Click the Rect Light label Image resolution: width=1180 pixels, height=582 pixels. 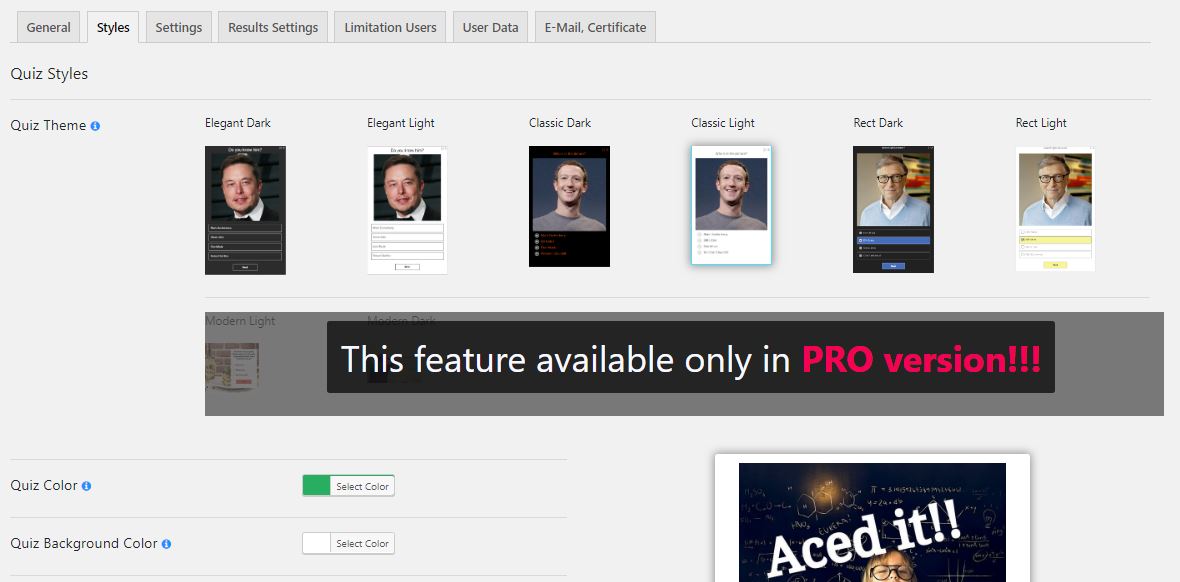pyautogui.click(x=1042, y=123)
